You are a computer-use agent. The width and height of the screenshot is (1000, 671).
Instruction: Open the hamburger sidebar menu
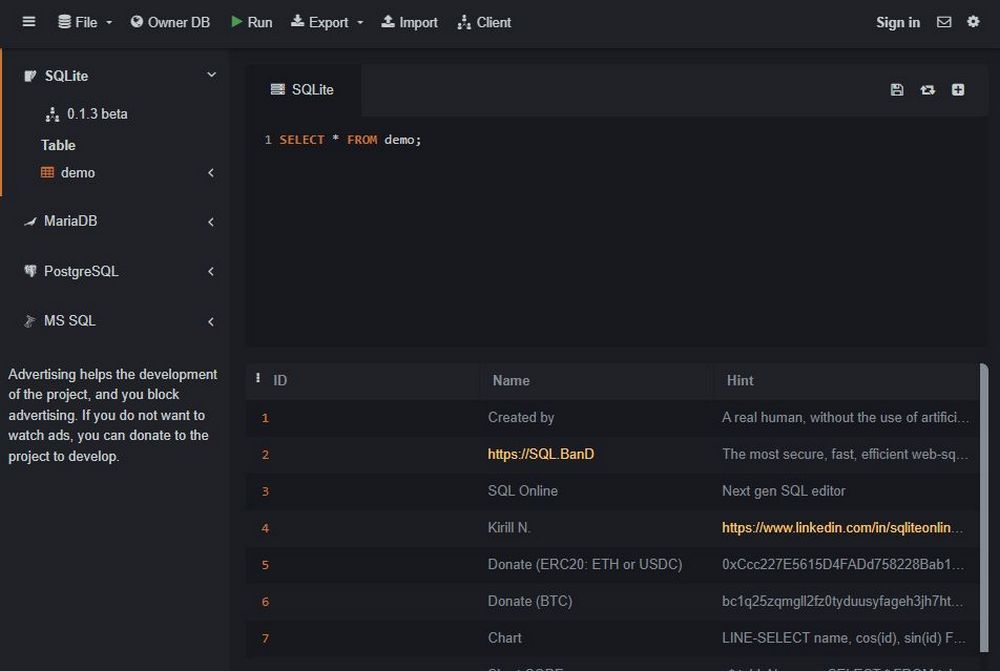(x=29, y=22)
